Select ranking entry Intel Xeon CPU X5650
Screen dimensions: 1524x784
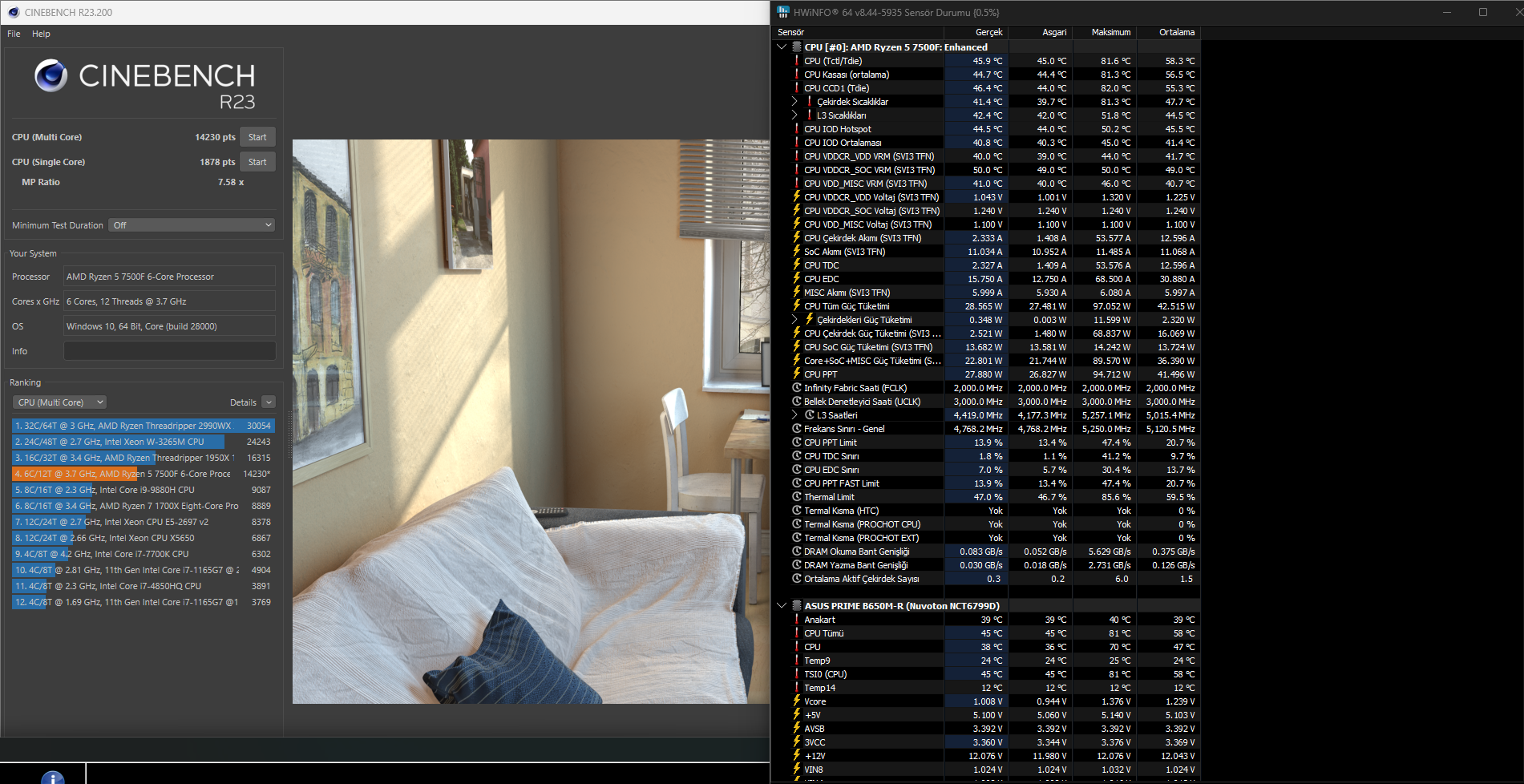click(x=144, y=538)
